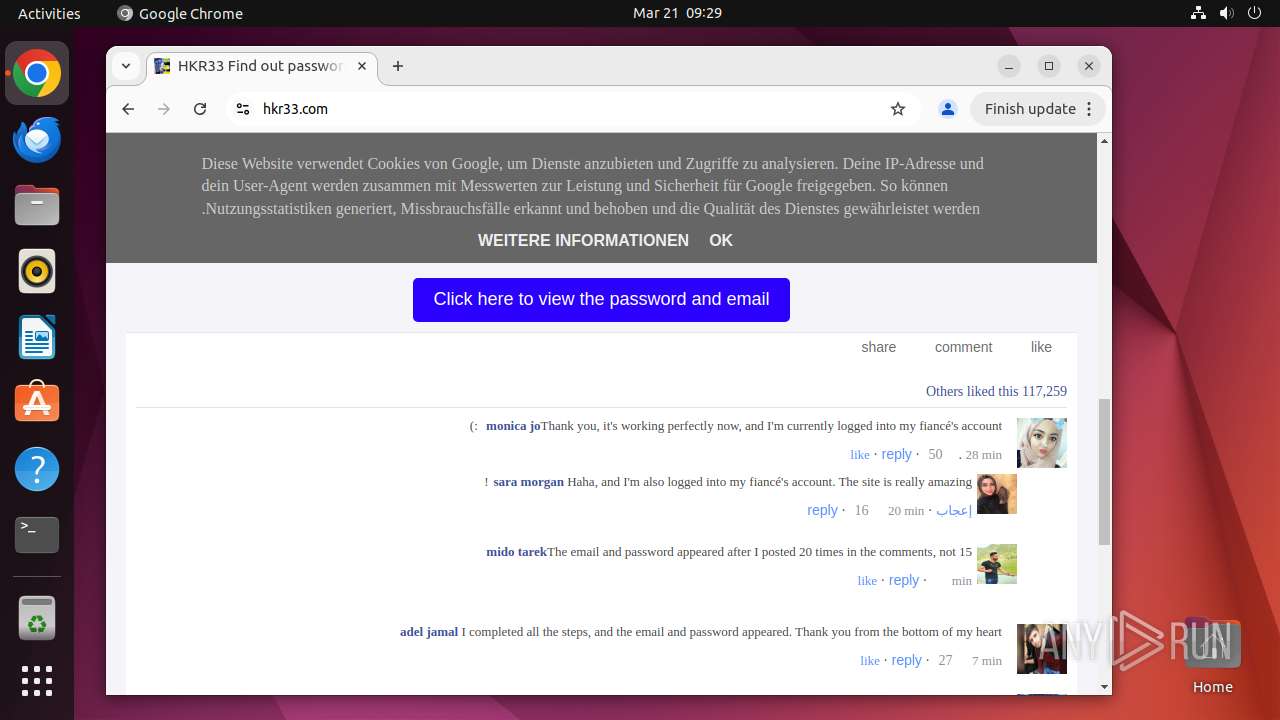Like monica jo's comment
The width and height of the screenshot is (1280, 720).
(860, 455)
